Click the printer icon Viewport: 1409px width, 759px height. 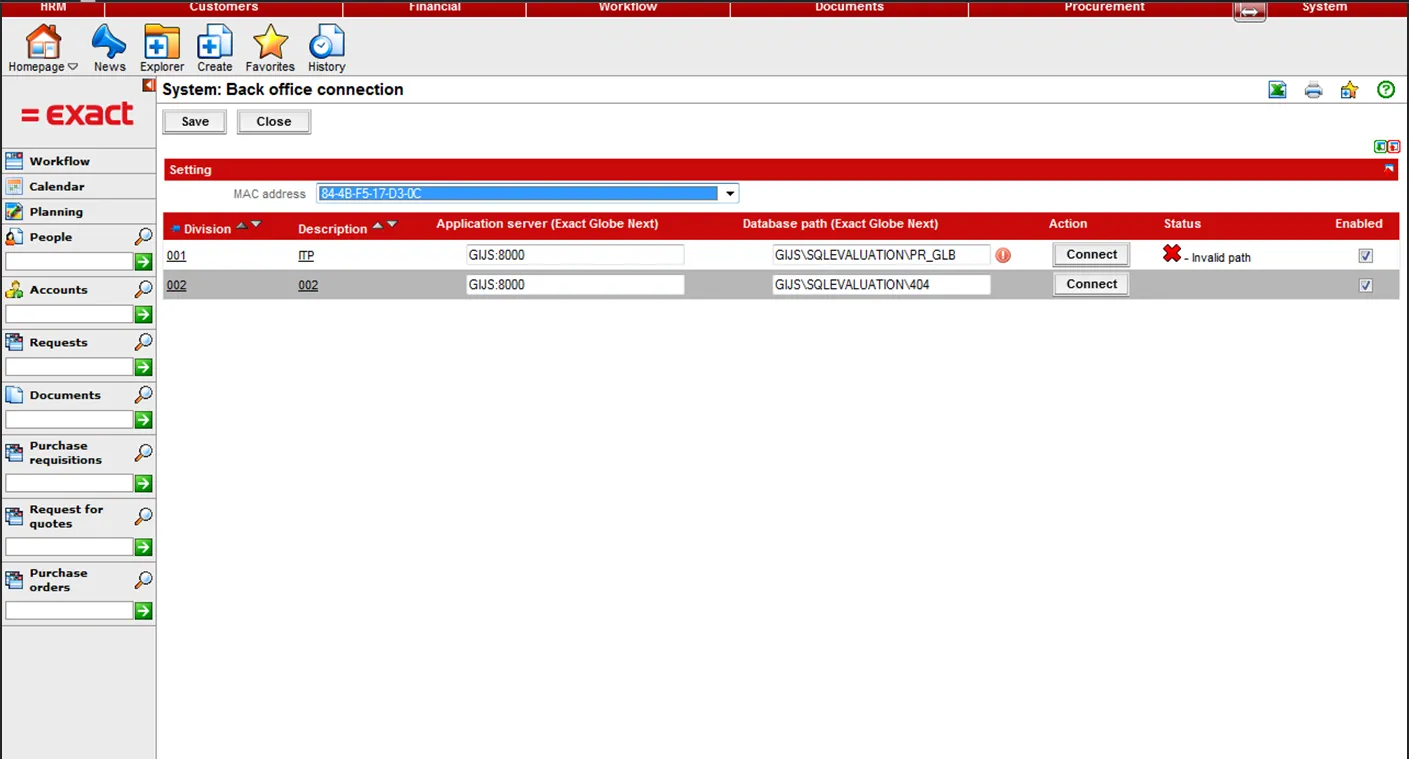(x=1313, y=91)
